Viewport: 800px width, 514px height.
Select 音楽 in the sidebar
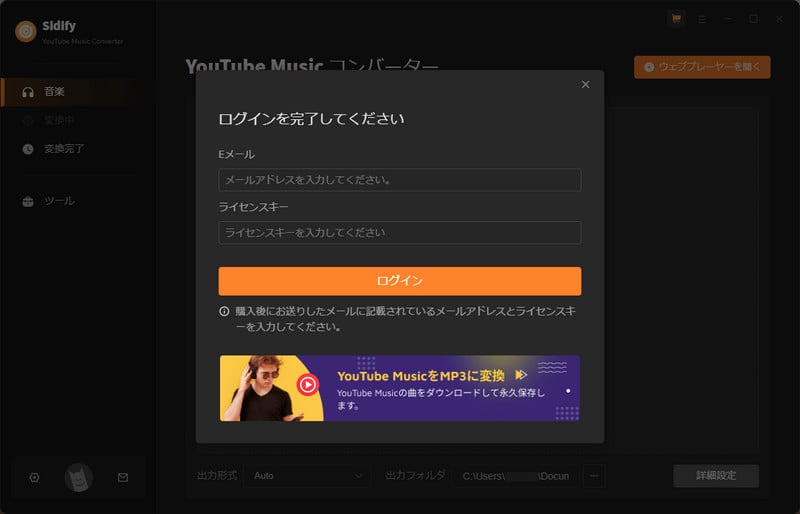(77, 92)
